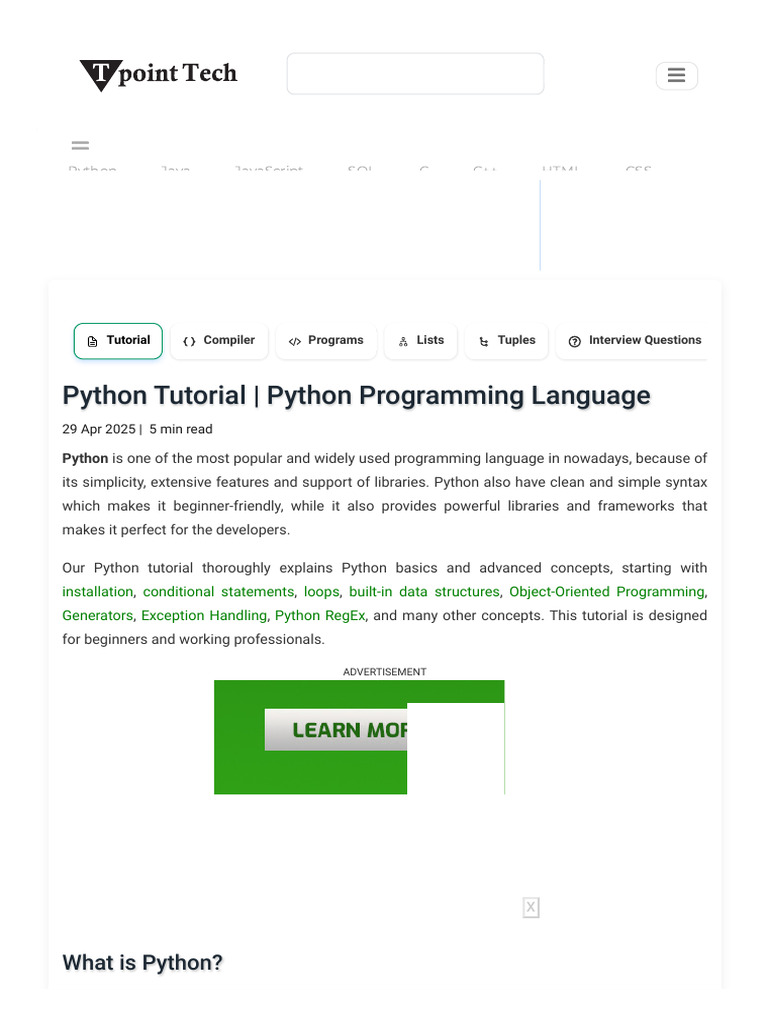Click the Tpoint Tech logo

click(158, 75)
